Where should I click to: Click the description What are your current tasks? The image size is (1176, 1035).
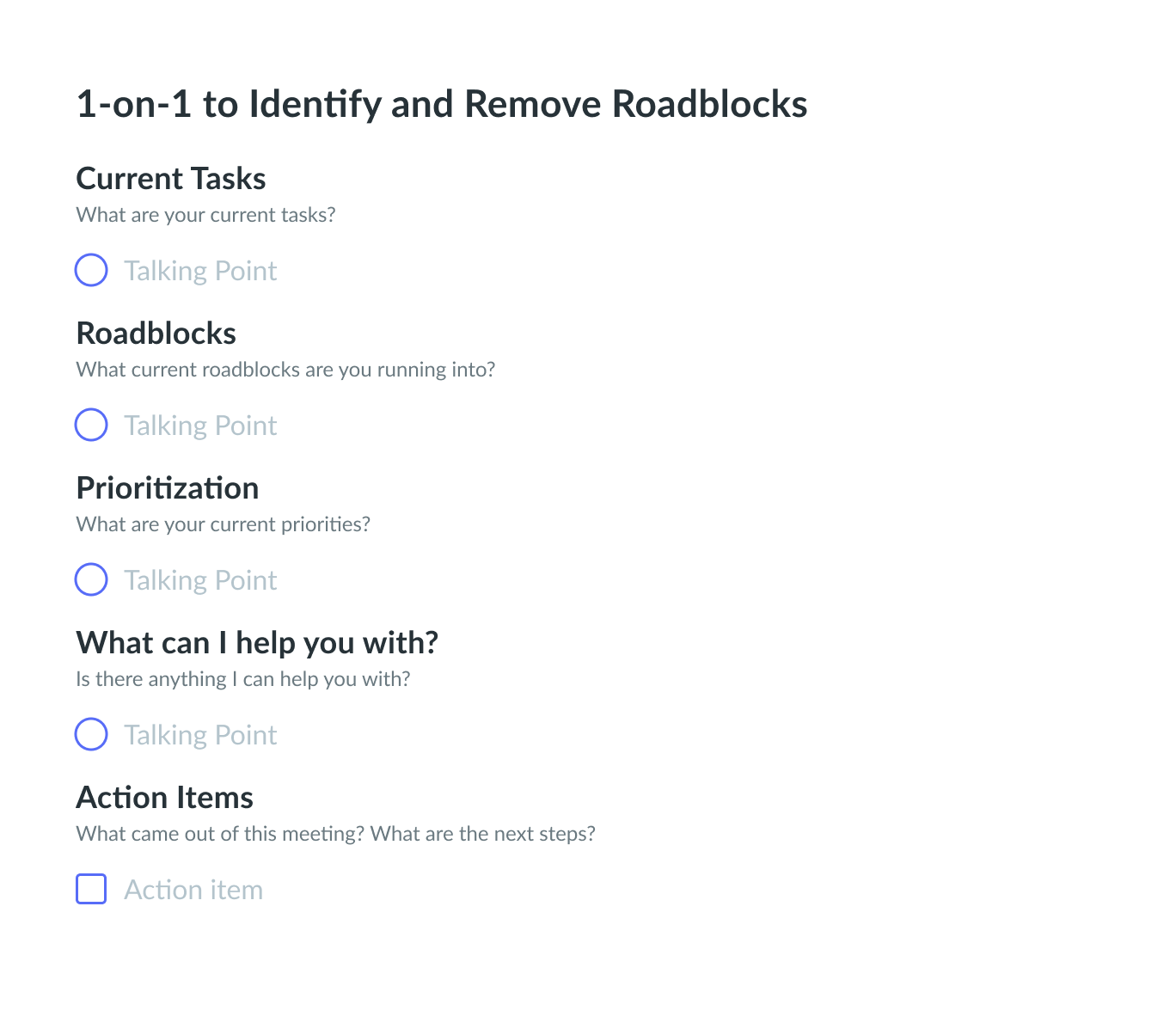[205, 215]
